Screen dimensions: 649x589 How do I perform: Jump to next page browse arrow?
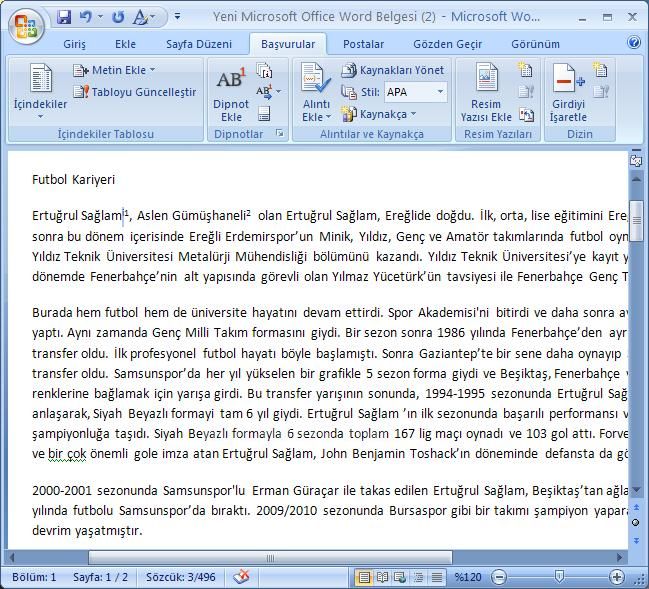coord(636,541)
